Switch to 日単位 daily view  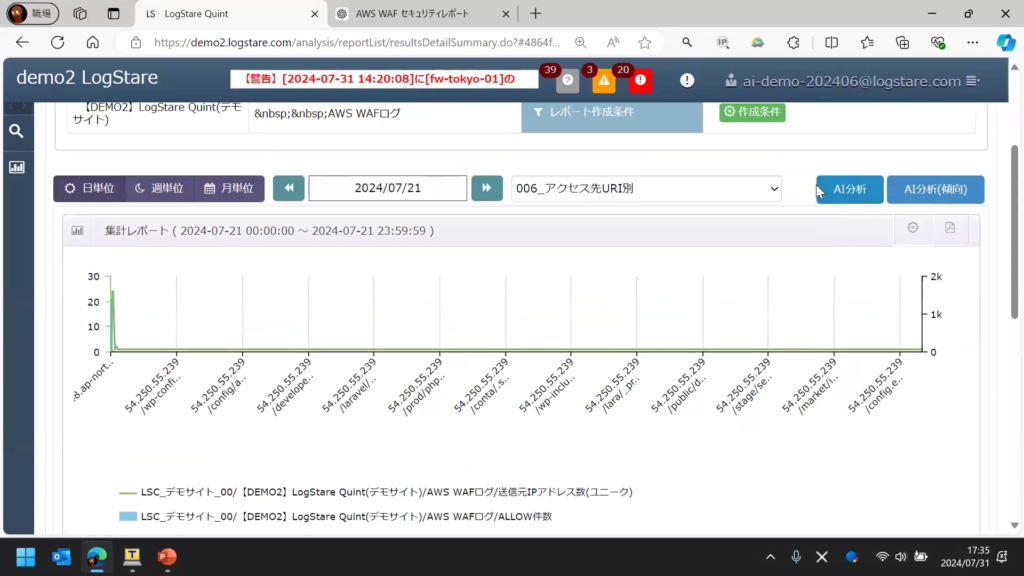tap(90, 188)
